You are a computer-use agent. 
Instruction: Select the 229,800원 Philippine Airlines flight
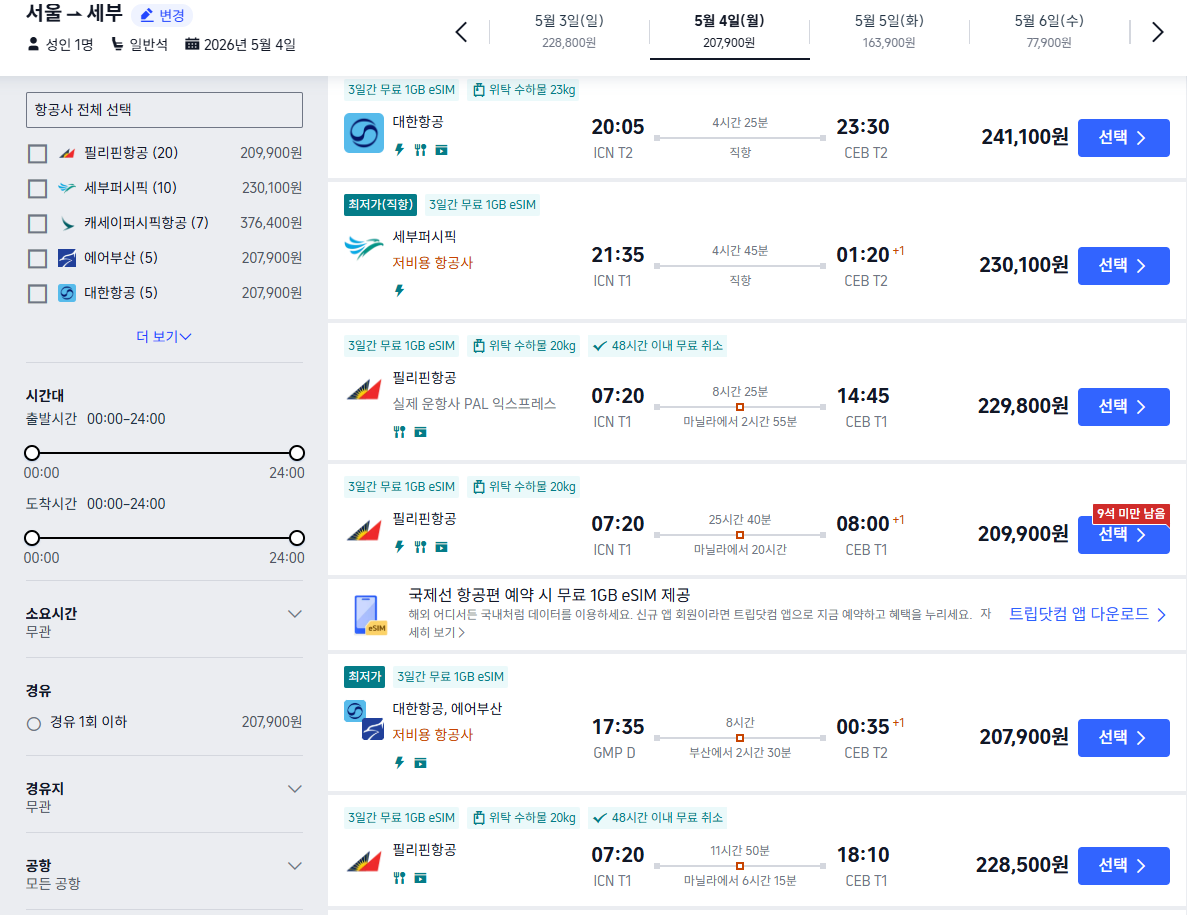[1123, 406]
